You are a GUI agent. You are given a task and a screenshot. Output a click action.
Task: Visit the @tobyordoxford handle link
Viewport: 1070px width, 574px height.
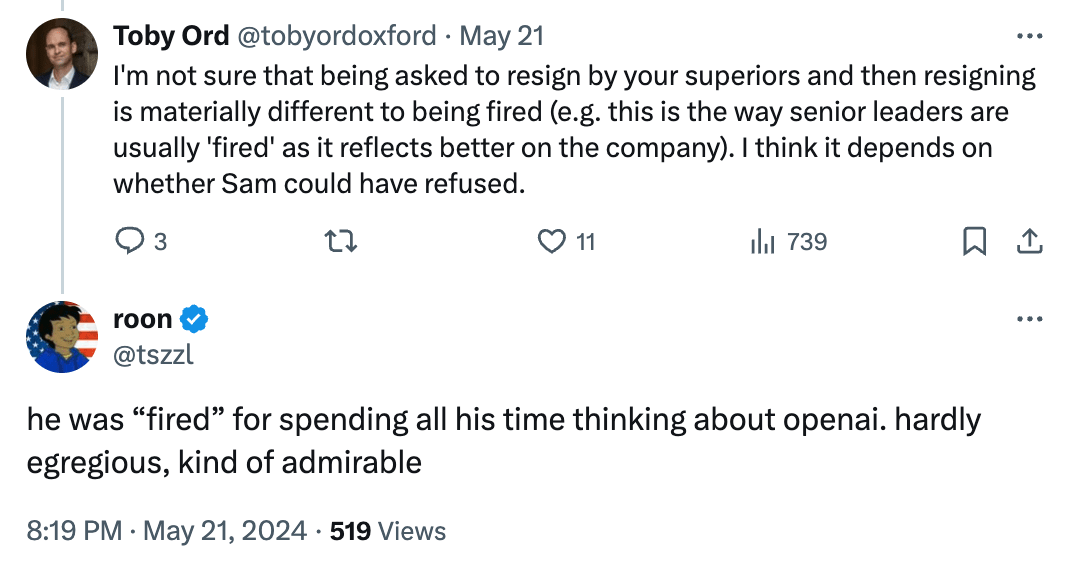point(336,36)
